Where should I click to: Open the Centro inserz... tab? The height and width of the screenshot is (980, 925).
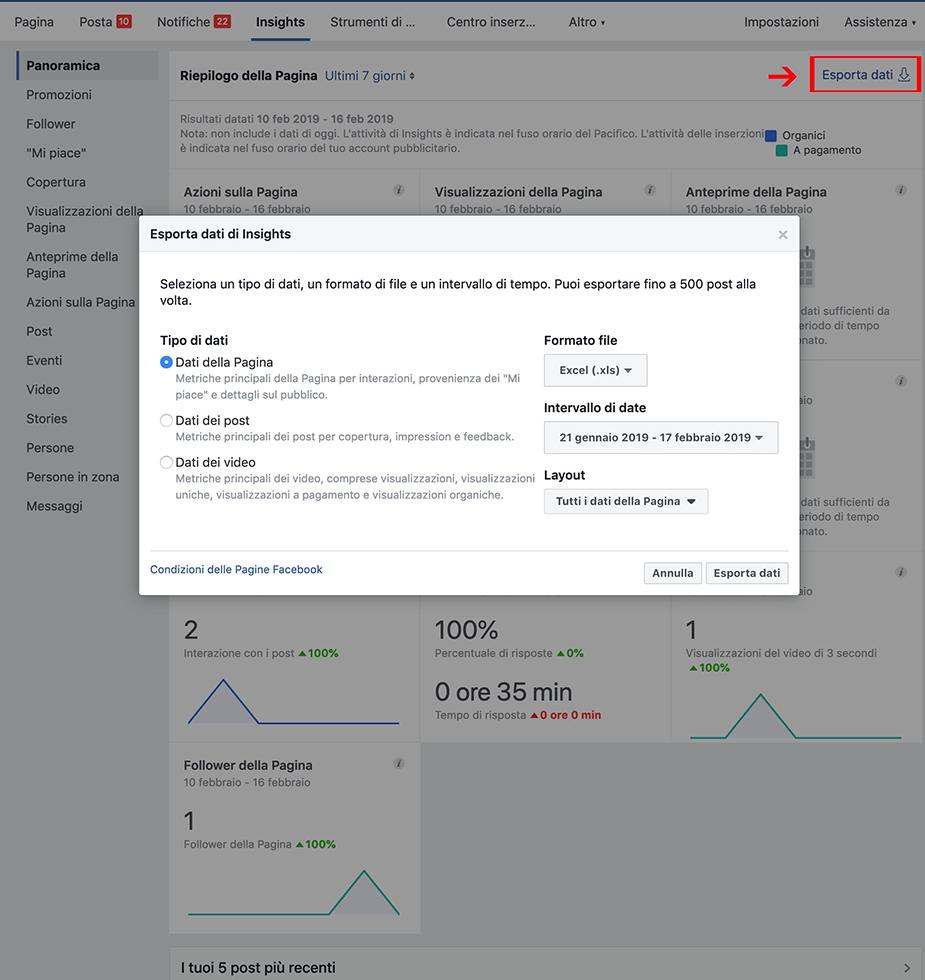click(x=491, y=22)
